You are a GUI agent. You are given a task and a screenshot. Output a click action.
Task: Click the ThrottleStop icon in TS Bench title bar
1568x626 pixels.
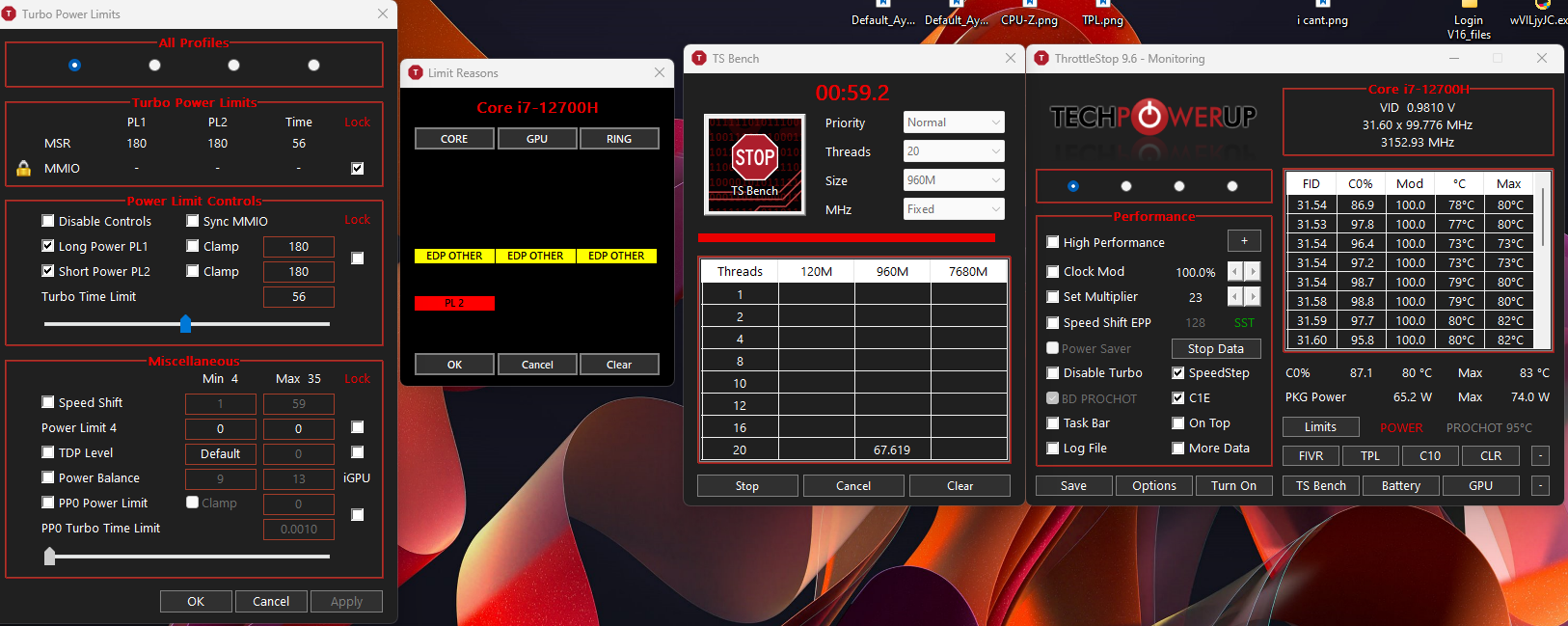(699, 58)
